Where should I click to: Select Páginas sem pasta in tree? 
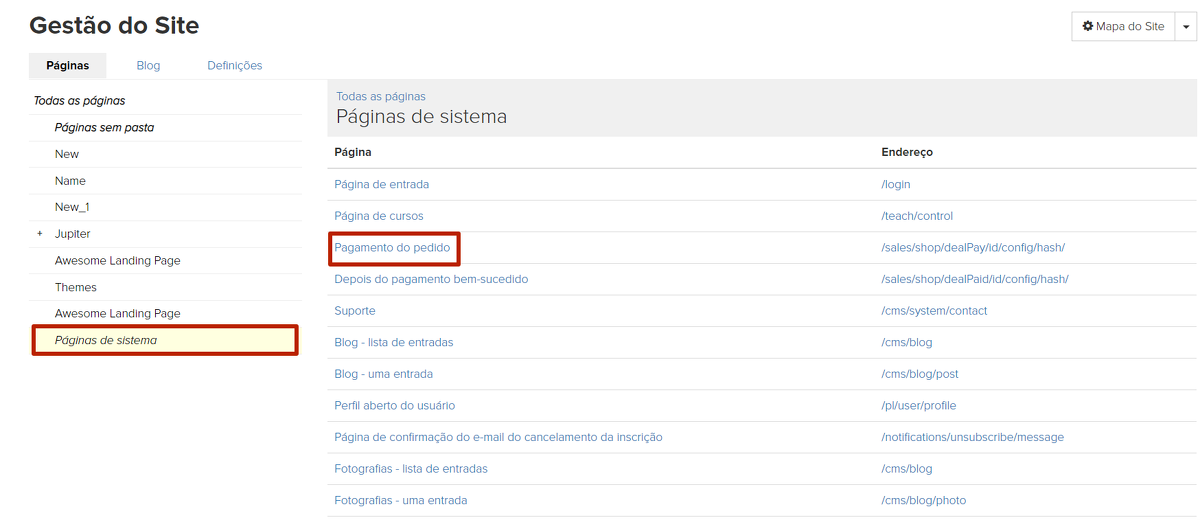tap(104, 128)
